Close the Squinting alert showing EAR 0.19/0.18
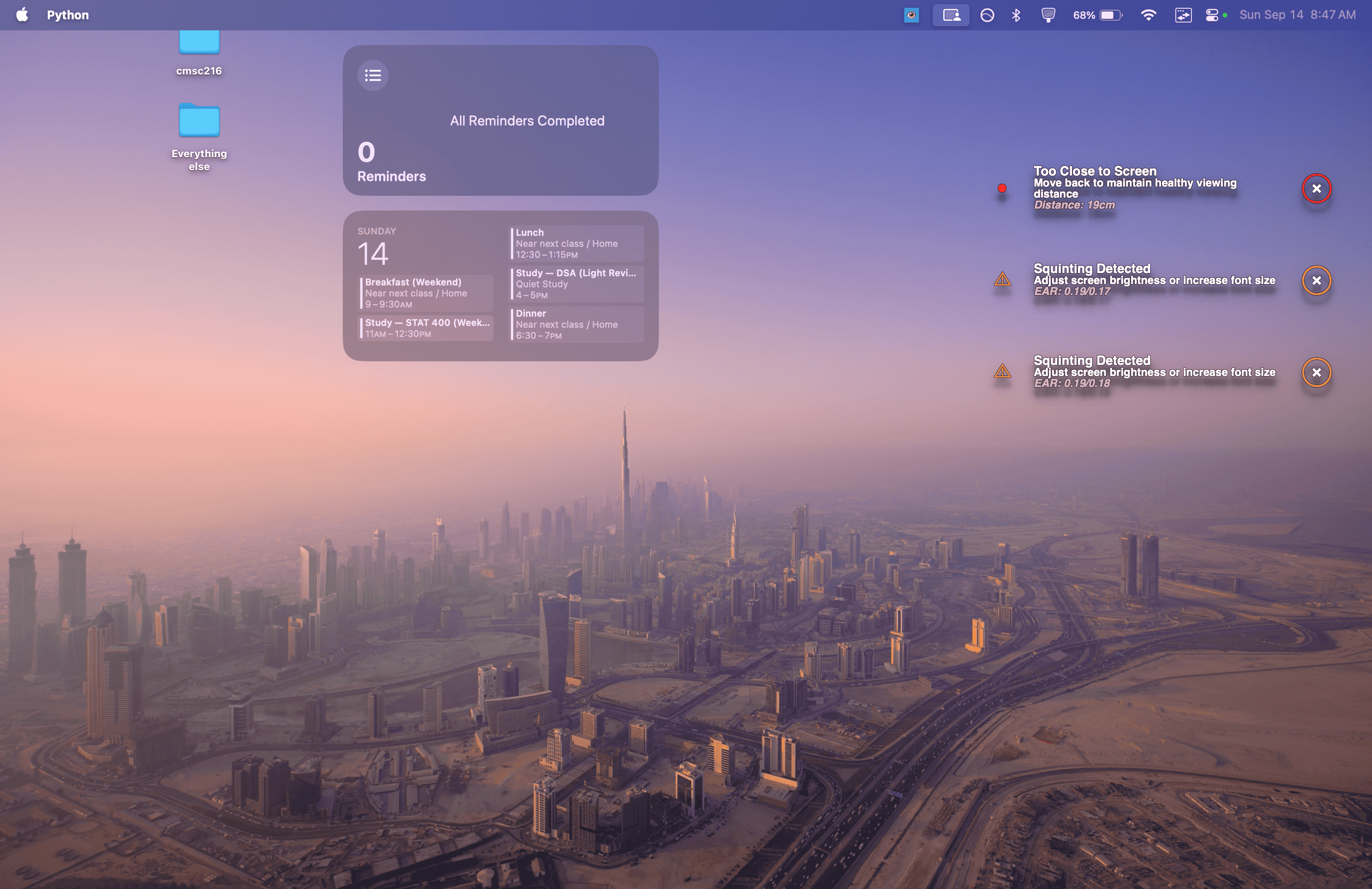Image resolution: width=1372 pixels, height=889 pixels. tap(1316, 372)
